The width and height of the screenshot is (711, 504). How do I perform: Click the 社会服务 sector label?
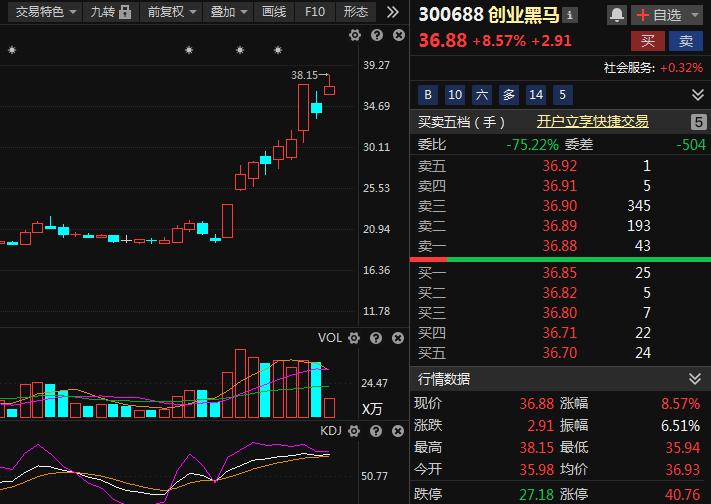(629, 68)
